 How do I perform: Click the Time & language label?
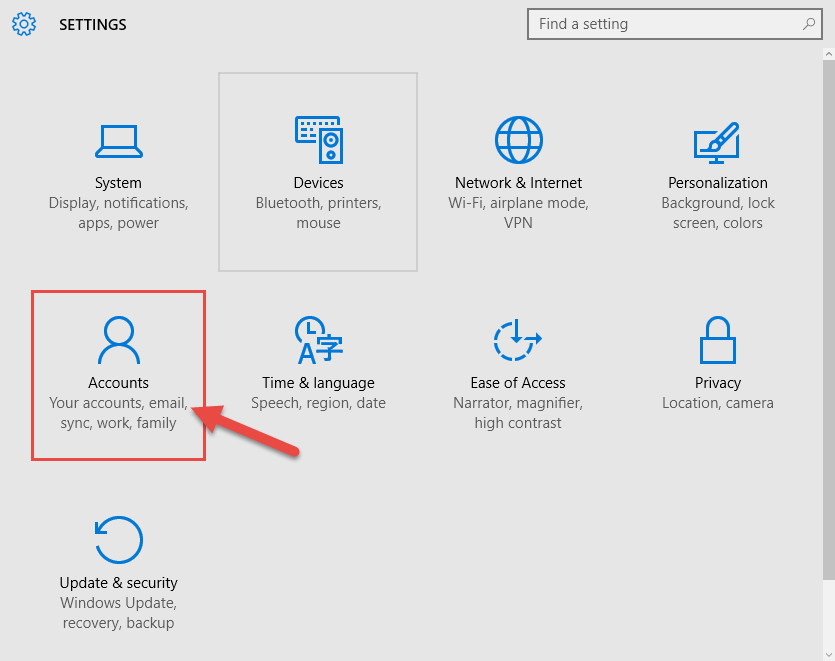tap(318, 383)
